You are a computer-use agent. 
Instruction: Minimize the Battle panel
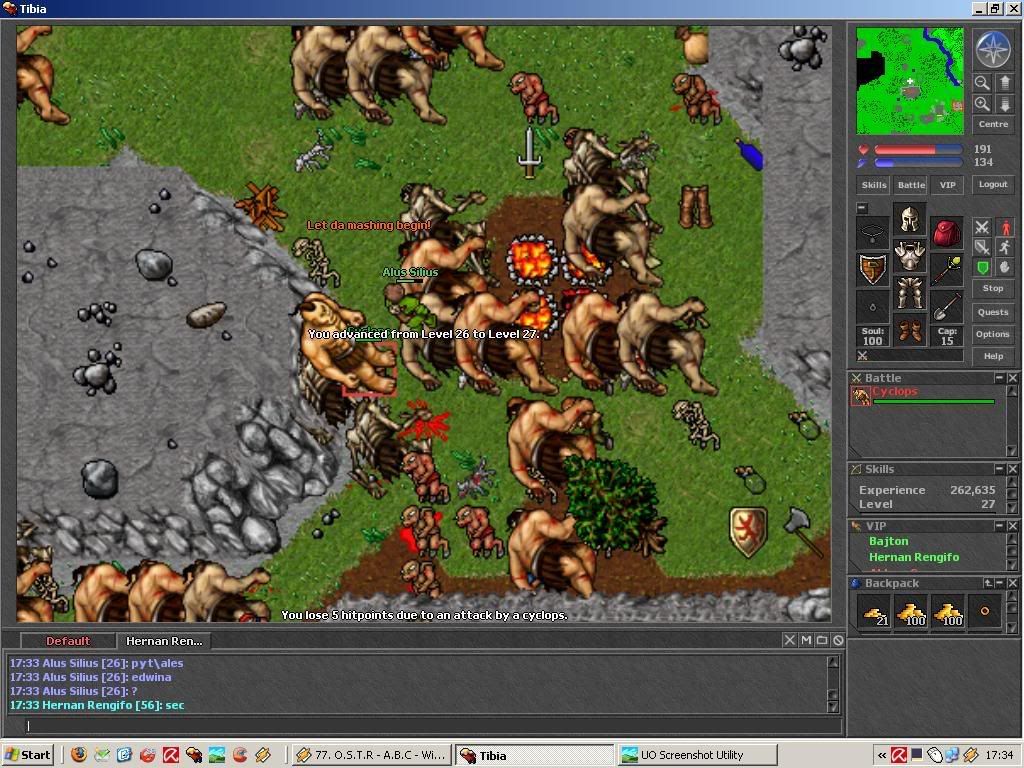(x=999, y=378)
